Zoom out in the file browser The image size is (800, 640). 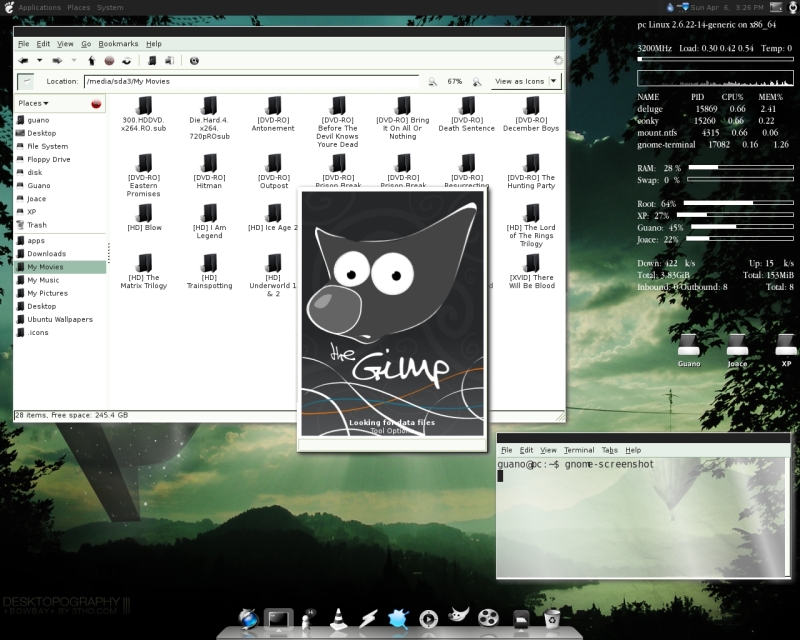433,82
